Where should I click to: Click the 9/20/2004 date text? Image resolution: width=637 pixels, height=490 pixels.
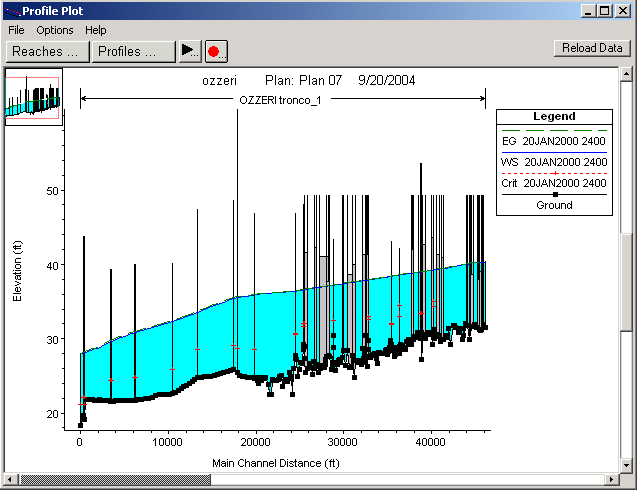click(x=387, y=80)
